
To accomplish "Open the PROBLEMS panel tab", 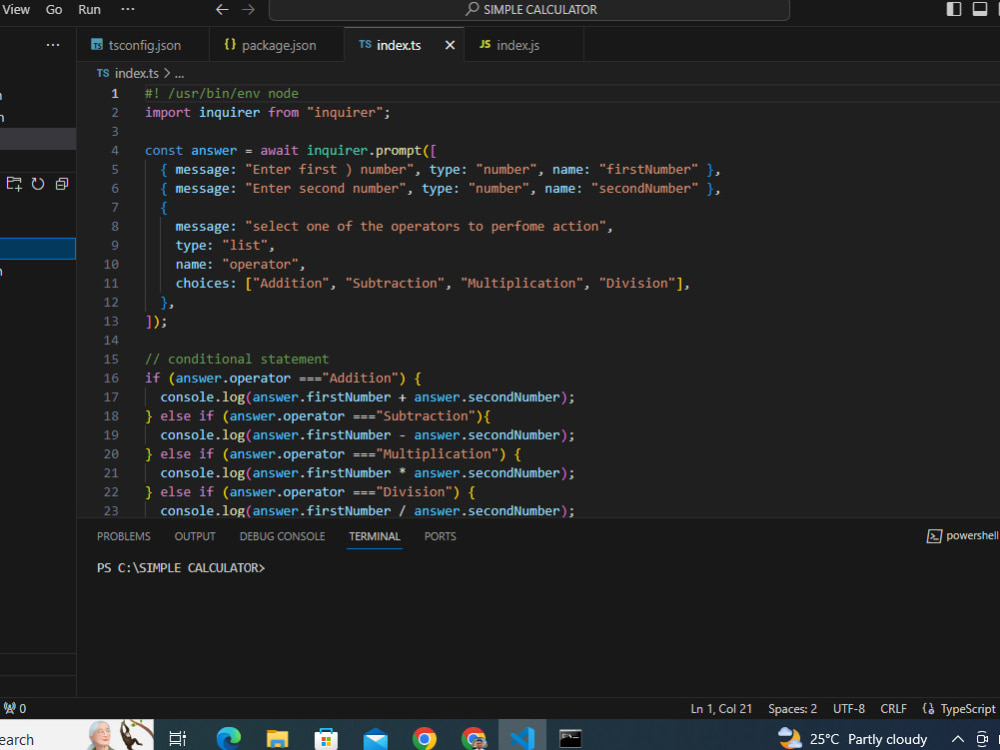I will (124, 536).
